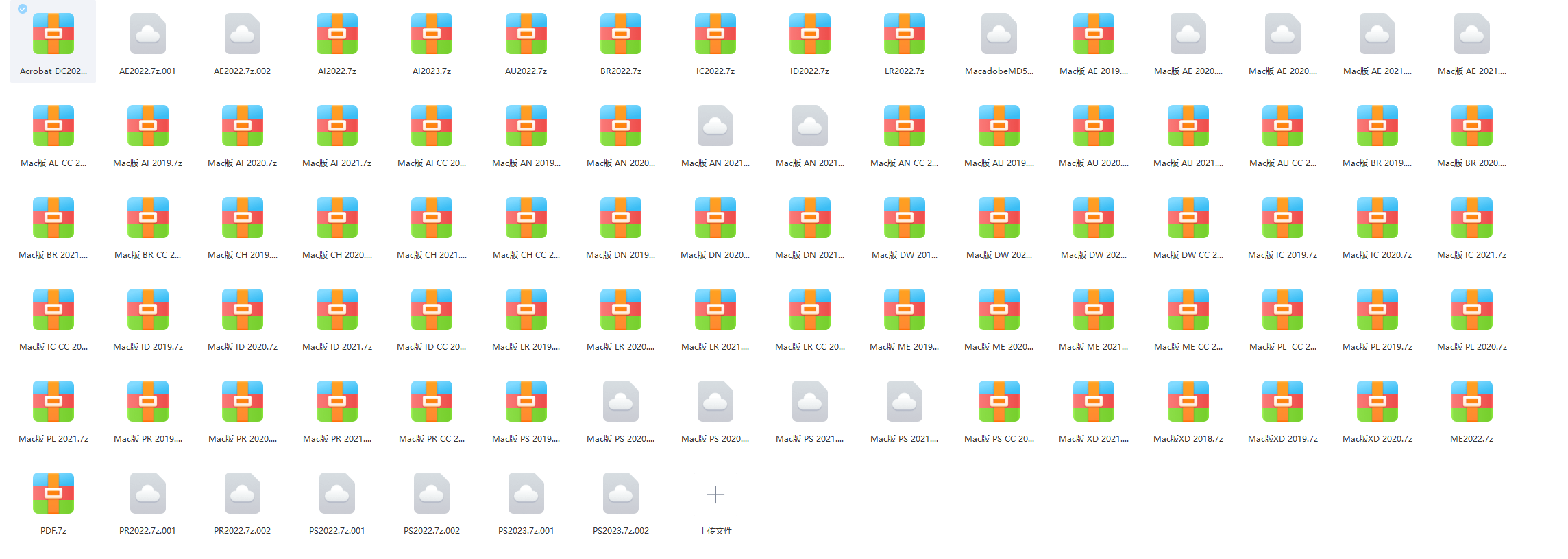This screenshot has height=559, width=1568.
Task: Open the LR2022.7z archive icon
Action: point(905,34)
